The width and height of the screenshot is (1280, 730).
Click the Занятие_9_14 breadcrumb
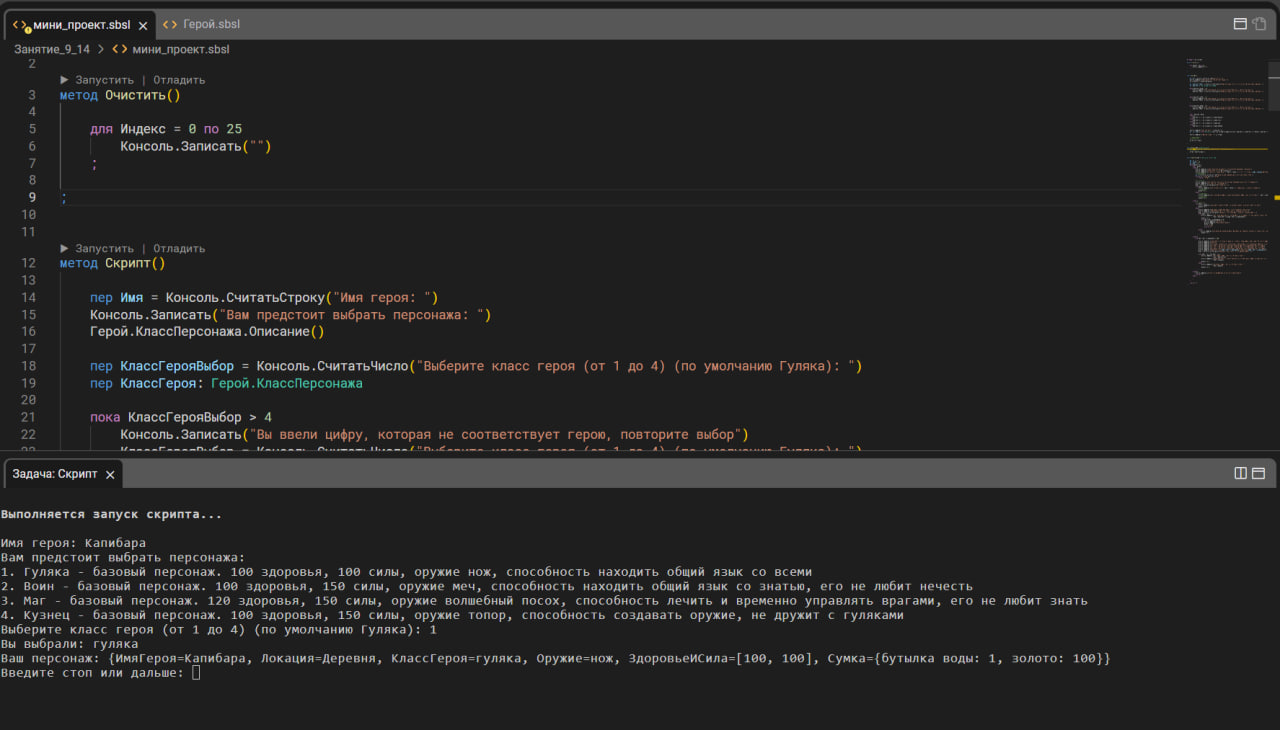pyautogui.click(x=52, y=49)
